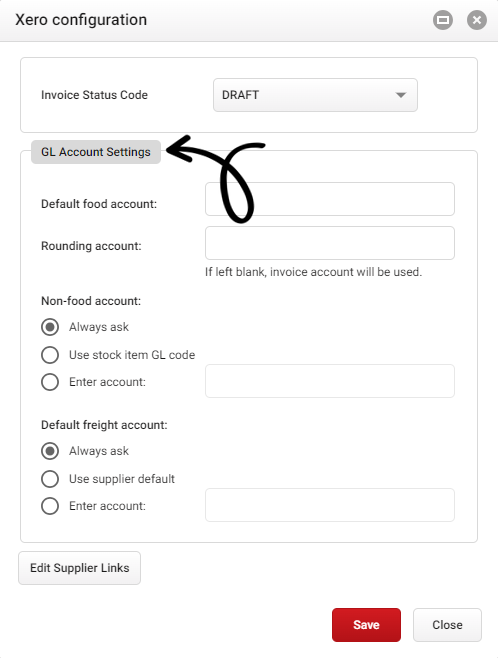Viewport: 498px width, 658px height.
Task: Click the Invoice Status Code label
Action: (94, 95)
